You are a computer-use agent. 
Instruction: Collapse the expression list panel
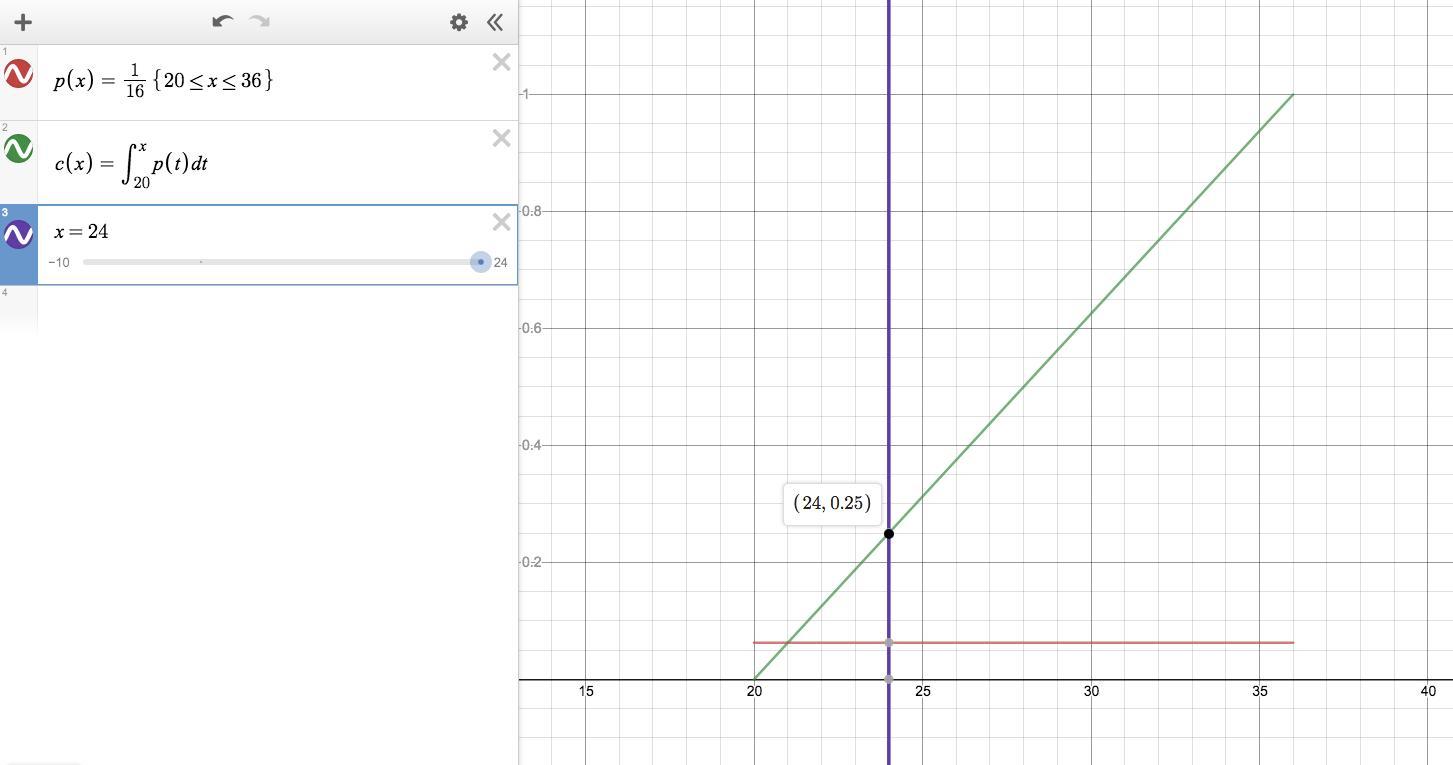(x=495, y=22)
